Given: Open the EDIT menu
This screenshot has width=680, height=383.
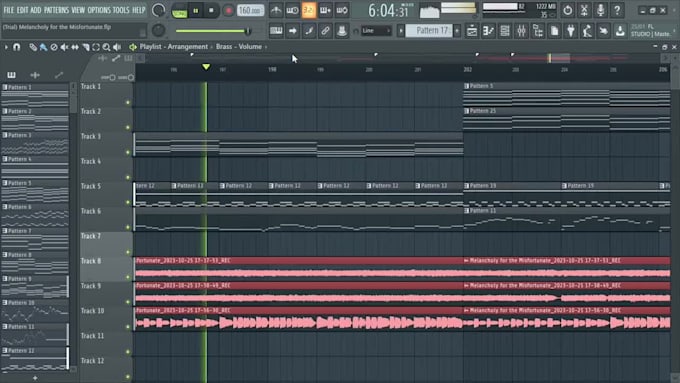Looking at the screenshot, I should point(22,10).
